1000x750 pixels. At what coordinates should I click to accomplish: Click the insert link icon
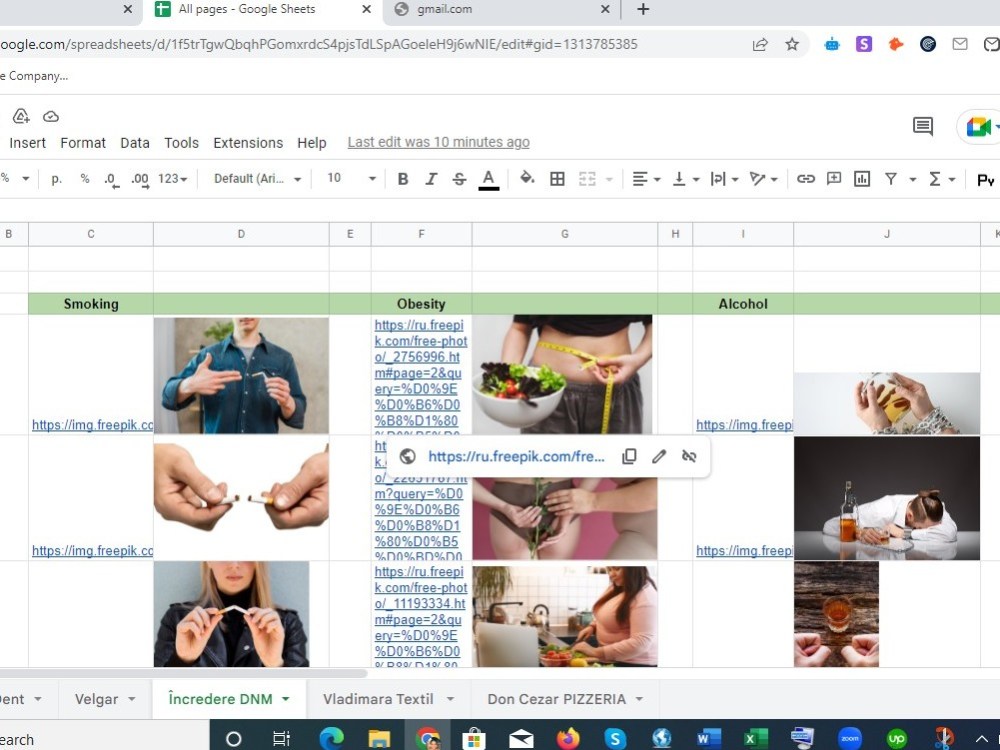click(x=805, y=179)
